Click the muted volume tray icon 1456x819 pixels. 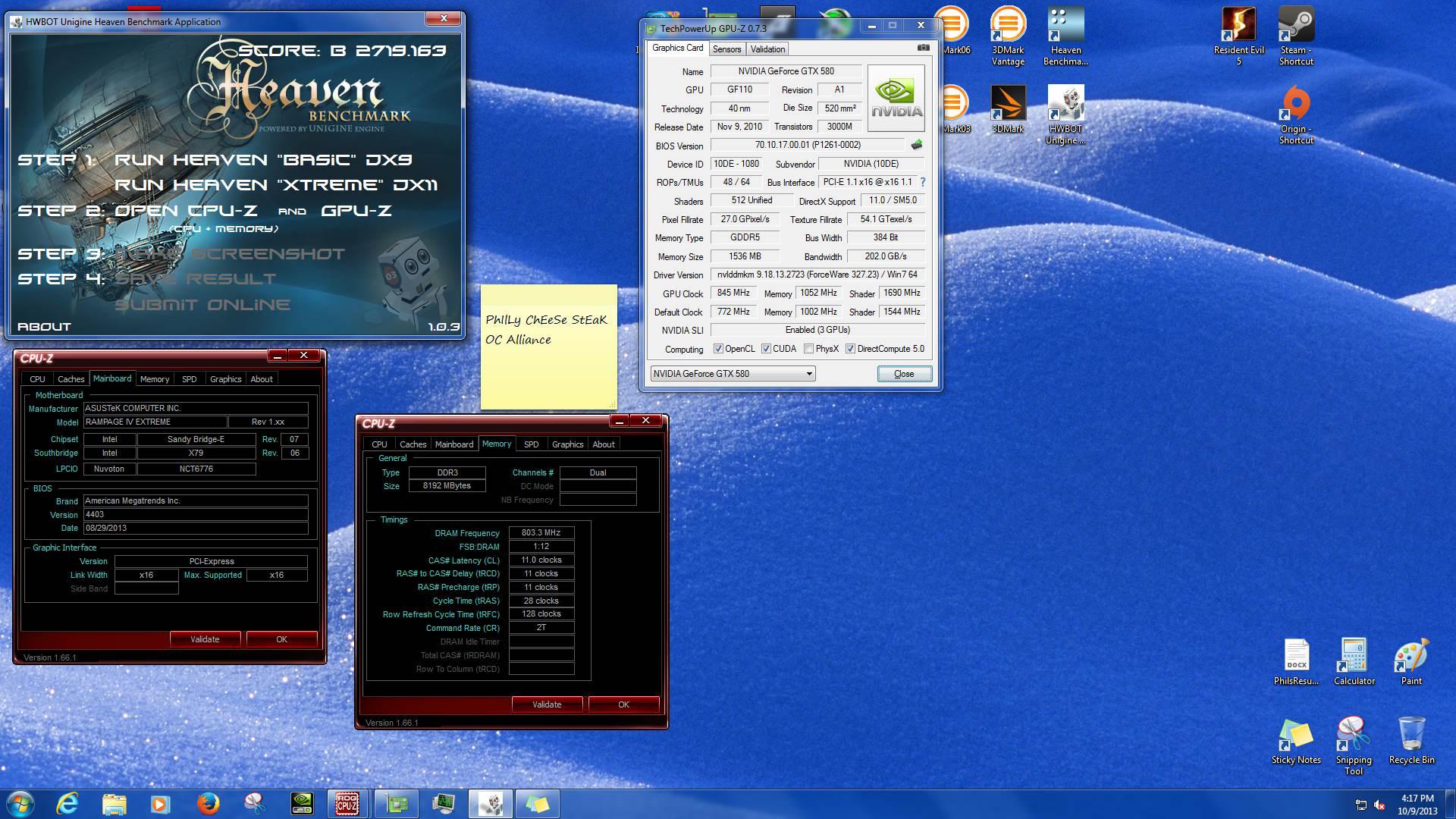1379,805
